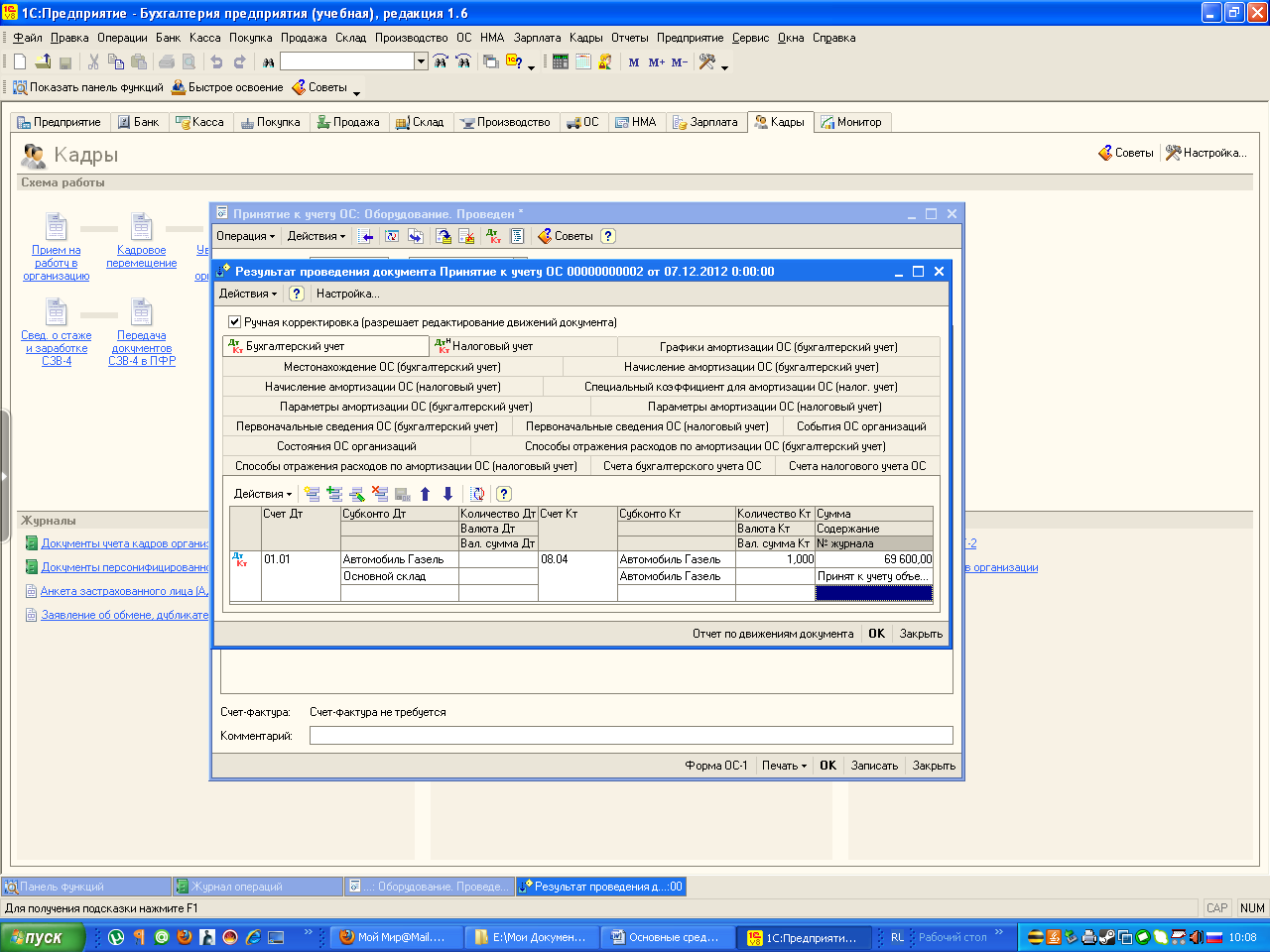This screenshot has width=1270, height=952.
Task: Click the Кадровое перемещение document icon
Action: coord(142,226)
